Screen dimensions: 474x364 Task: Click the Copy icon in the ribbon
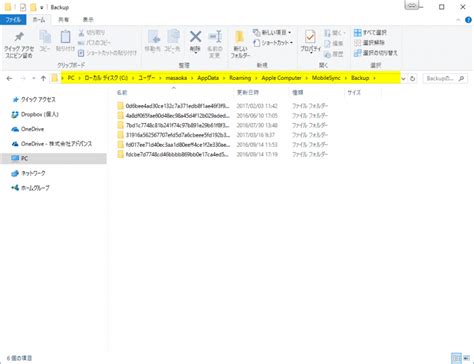coord(45,37)
